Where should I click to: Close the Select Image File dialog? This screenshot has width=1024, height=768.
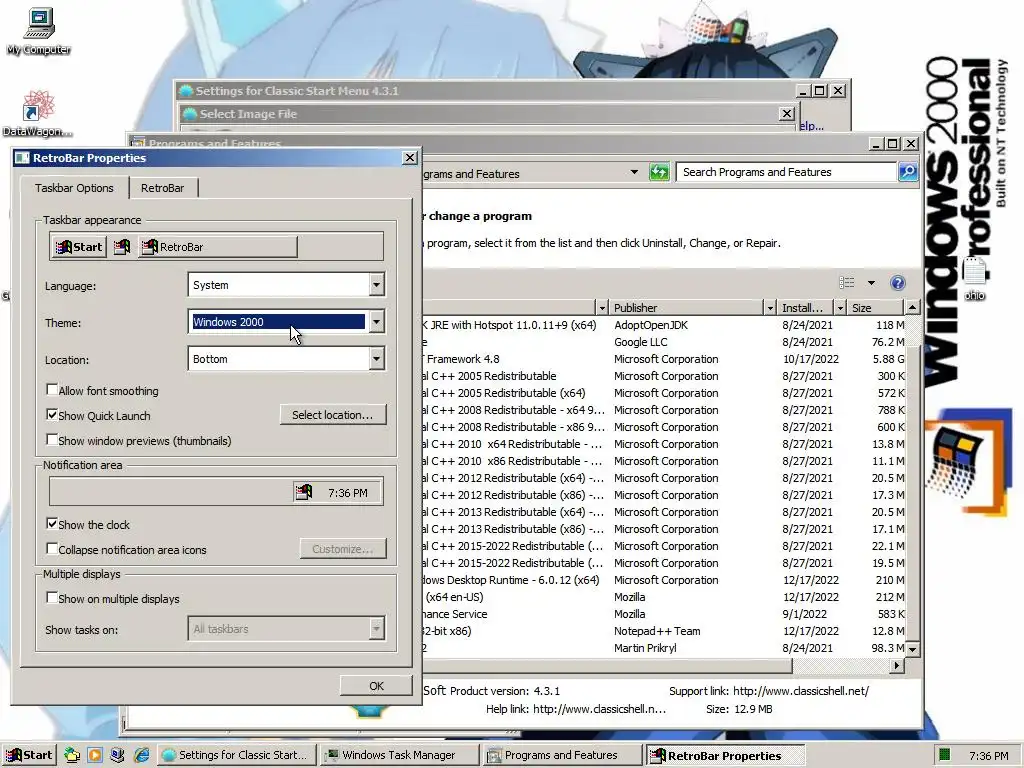coord(787,114)
